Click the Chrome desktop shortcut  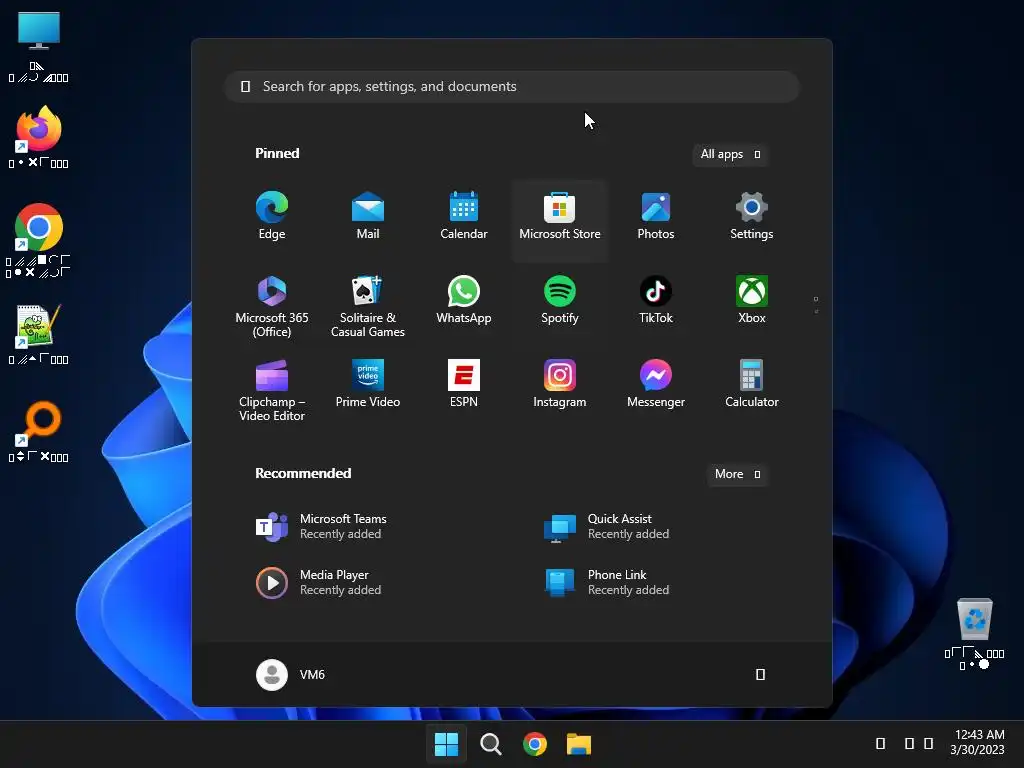[x=39, y=239]
